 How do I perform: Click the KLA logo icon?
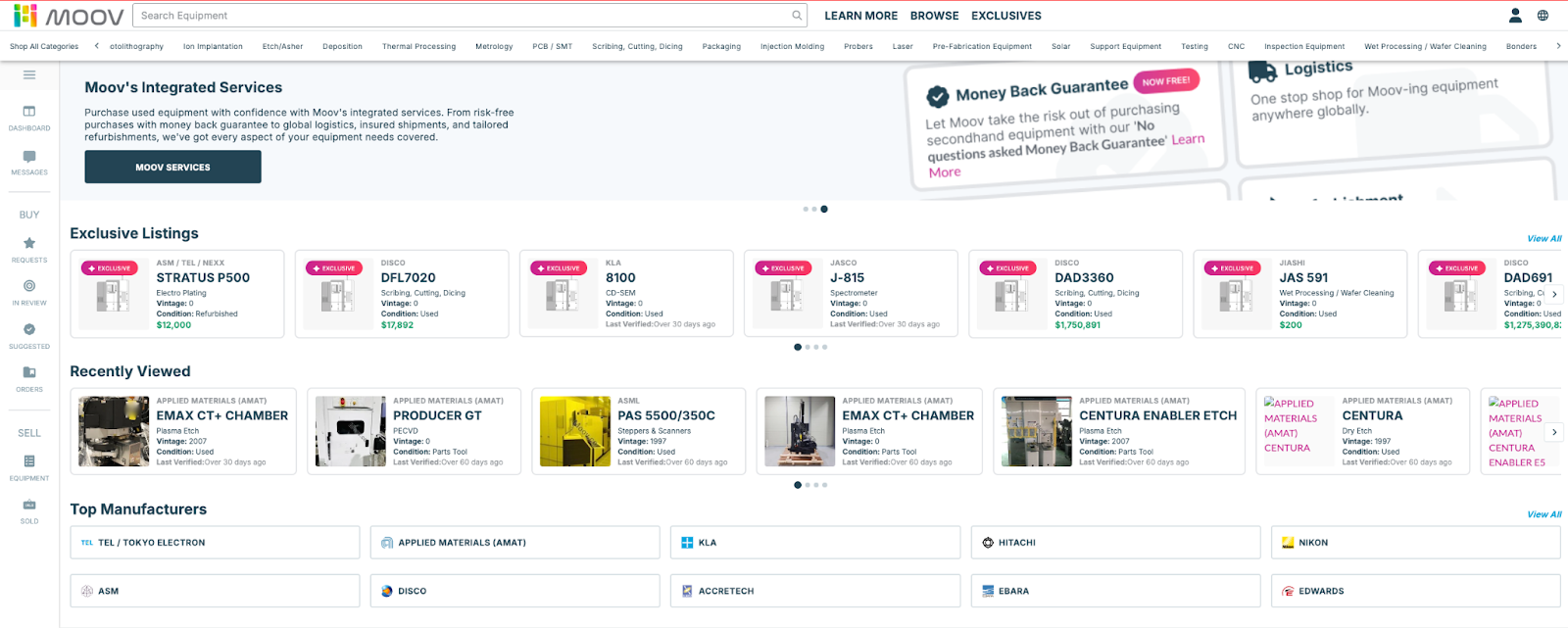click(687, 543)
